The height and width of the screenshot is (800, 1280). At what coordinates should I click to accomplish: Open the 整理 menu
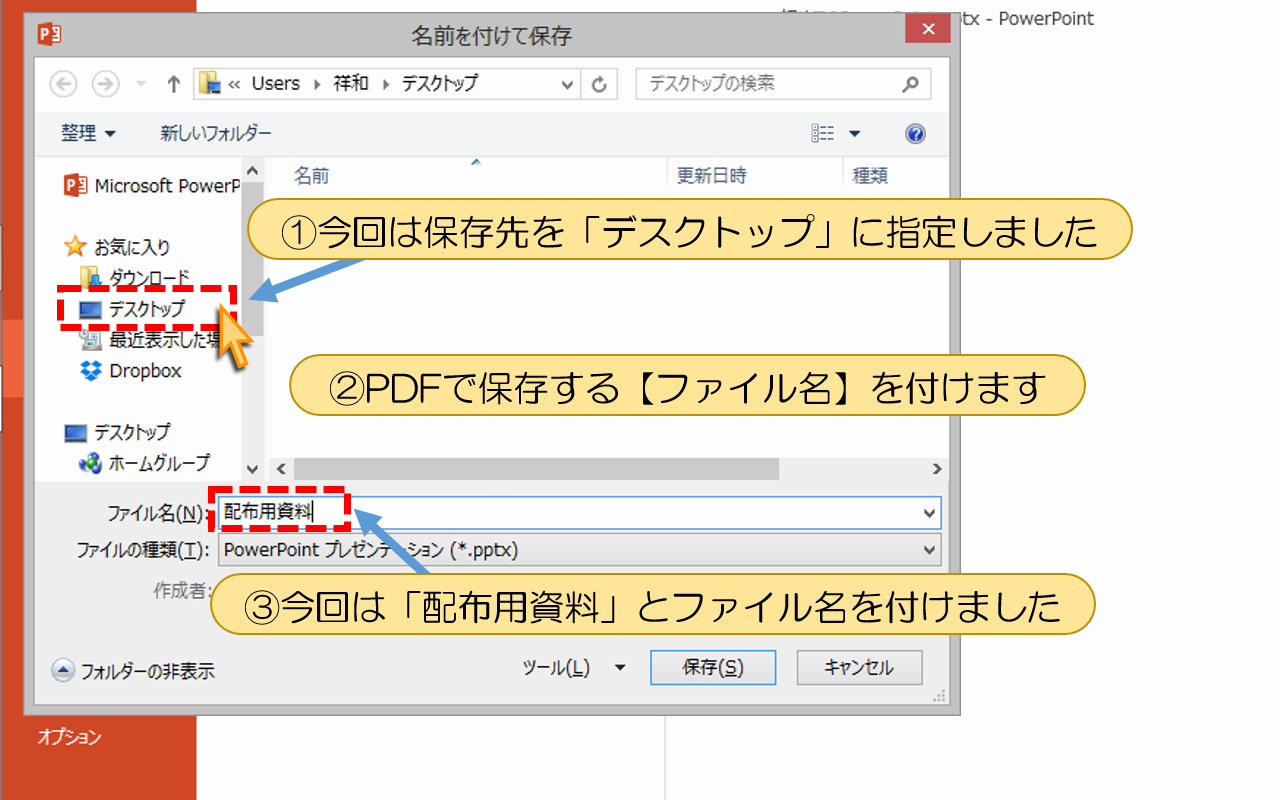point(88,133)
